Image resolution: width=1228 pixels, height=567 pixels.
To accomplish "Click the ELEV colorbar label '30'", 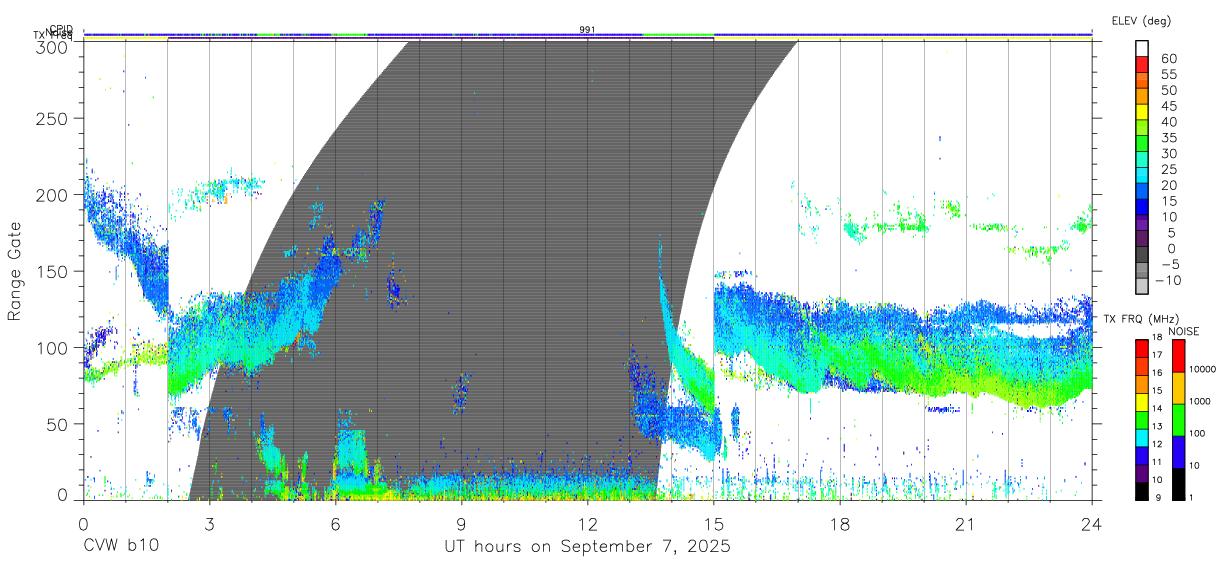I will tap(1168, 154).
